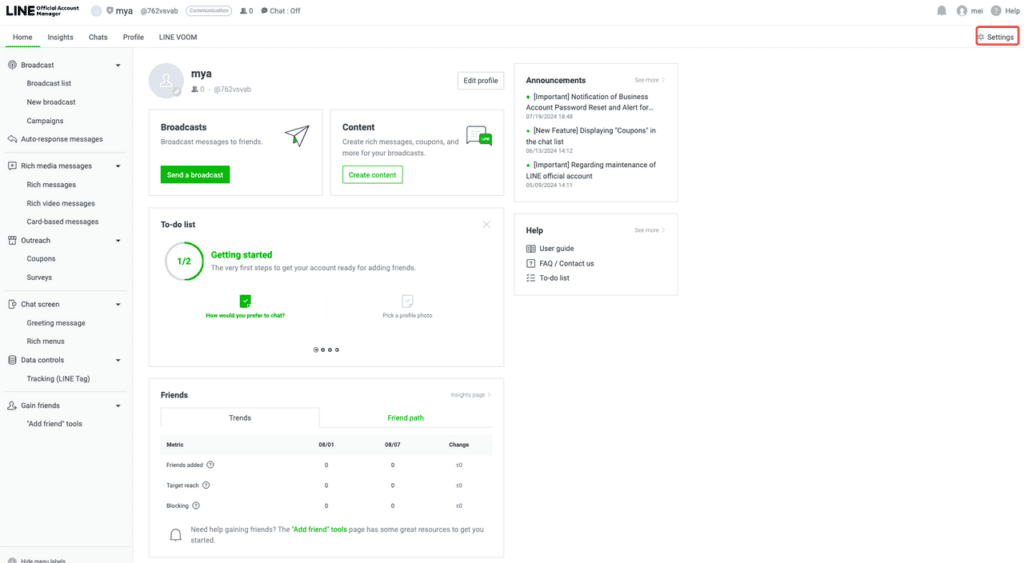This screenshot has width=1024, height=563.
Task: Click the LINE Official Account Manager logo
Action: (42, 10)
